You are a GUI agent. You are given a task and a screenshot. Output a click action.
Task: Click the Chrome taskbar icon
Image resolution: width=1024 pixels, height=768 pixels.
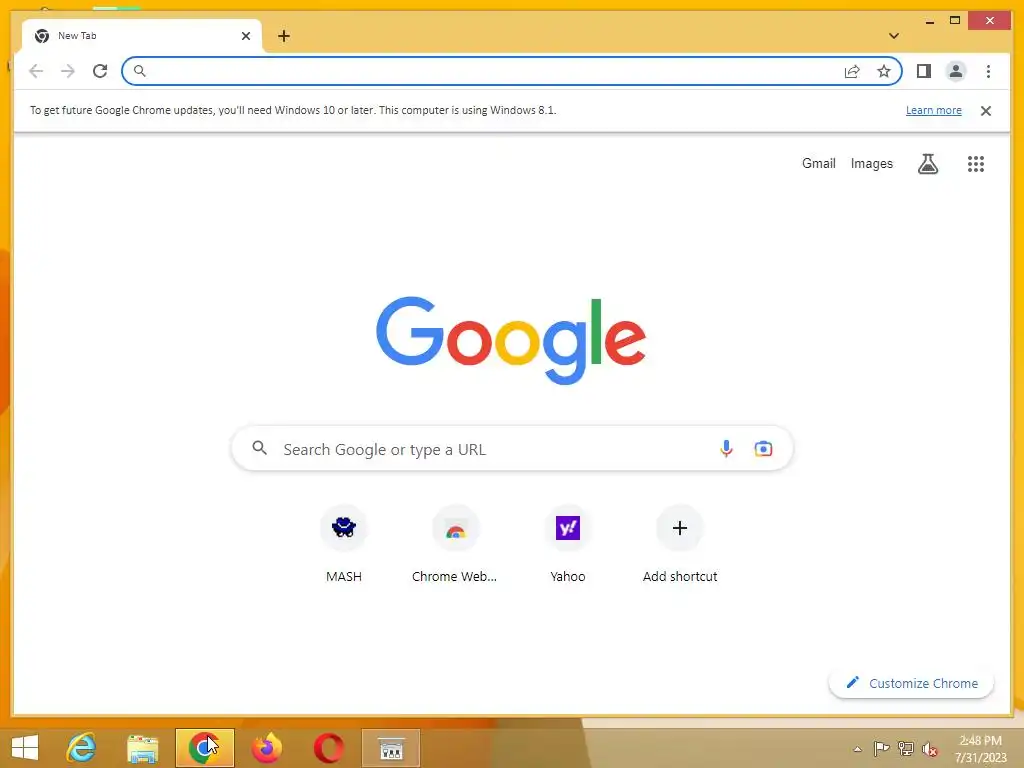204,748
